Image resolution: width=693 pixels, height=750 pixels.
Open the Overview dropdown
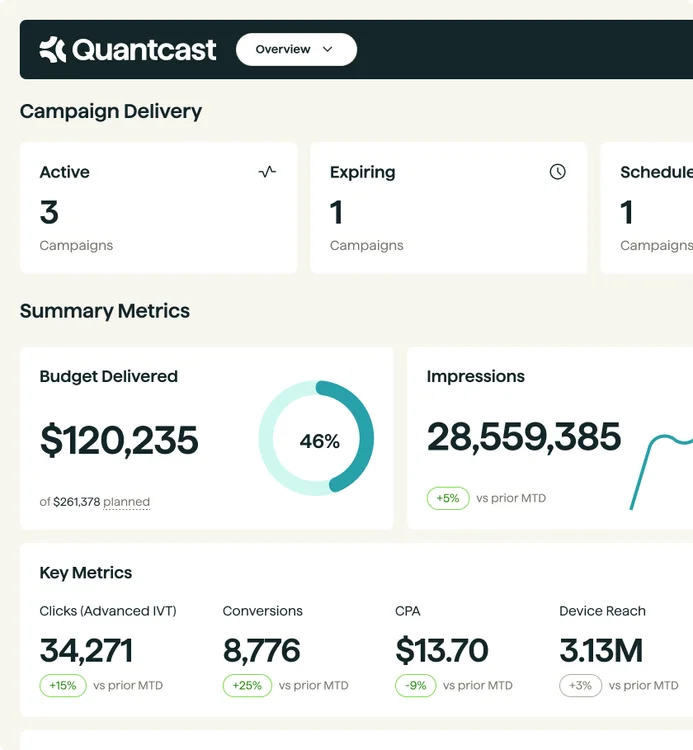295,49
